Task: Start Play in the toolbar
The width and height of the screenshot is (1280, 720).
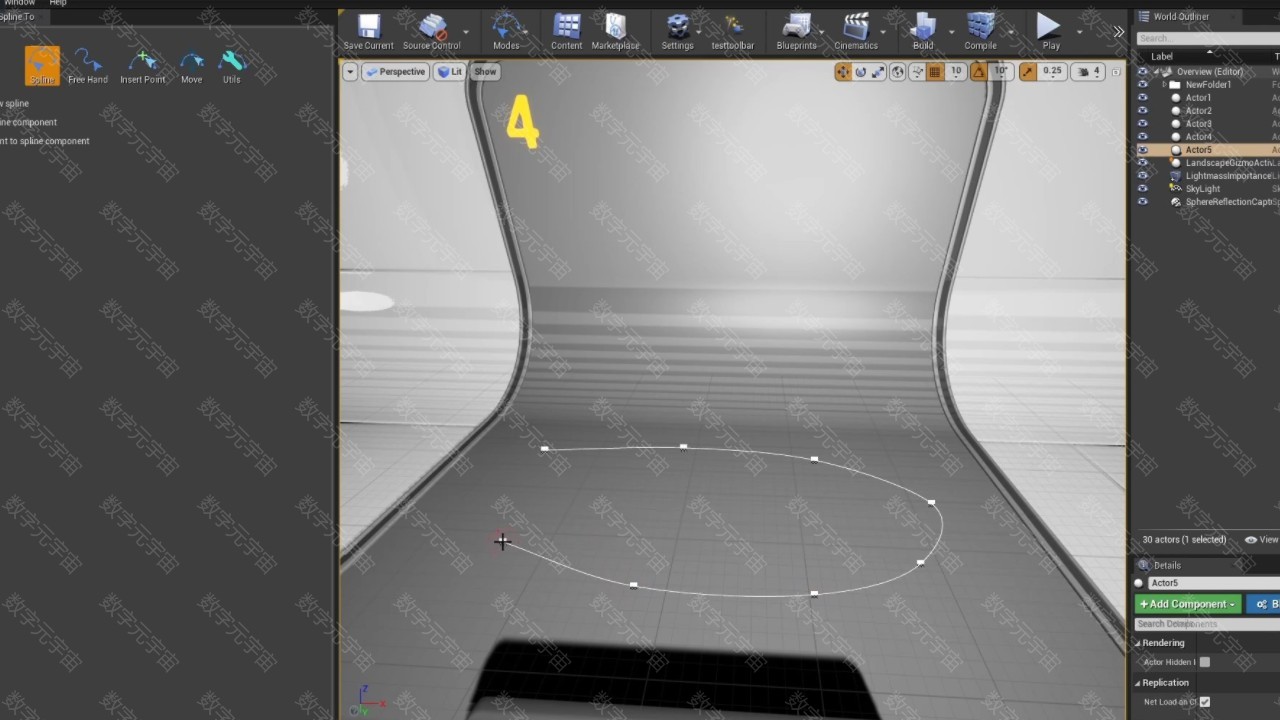Action: point(1050,32)
